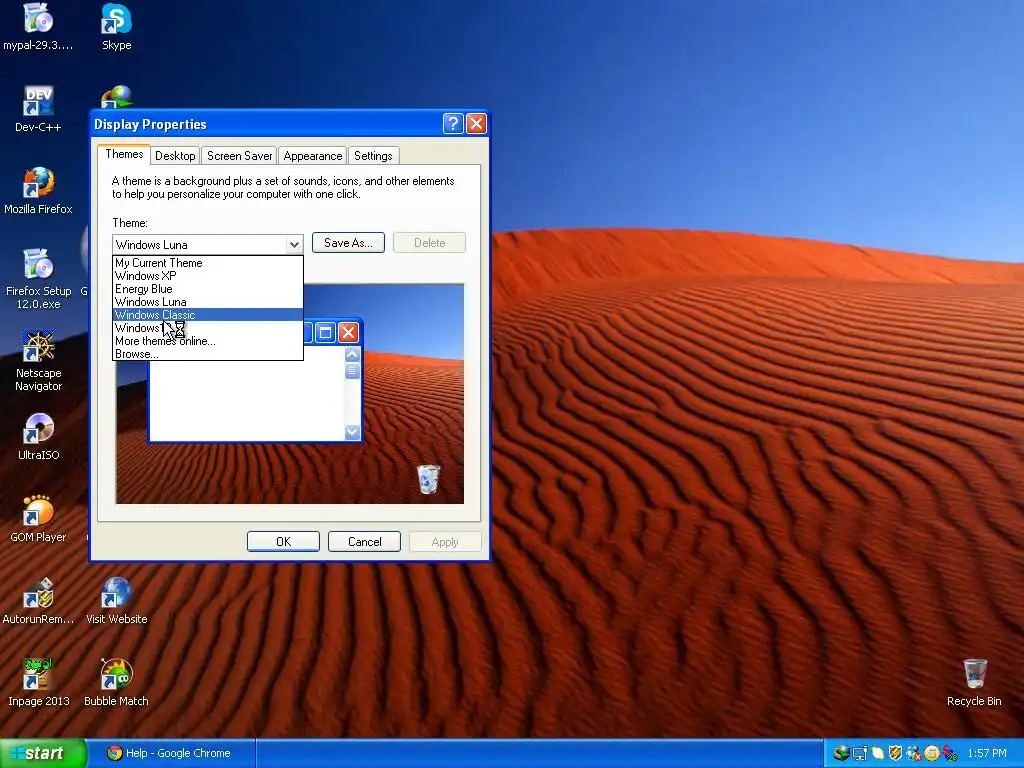Collapse the Theme dropdown via its arrow

pos(295,244)
